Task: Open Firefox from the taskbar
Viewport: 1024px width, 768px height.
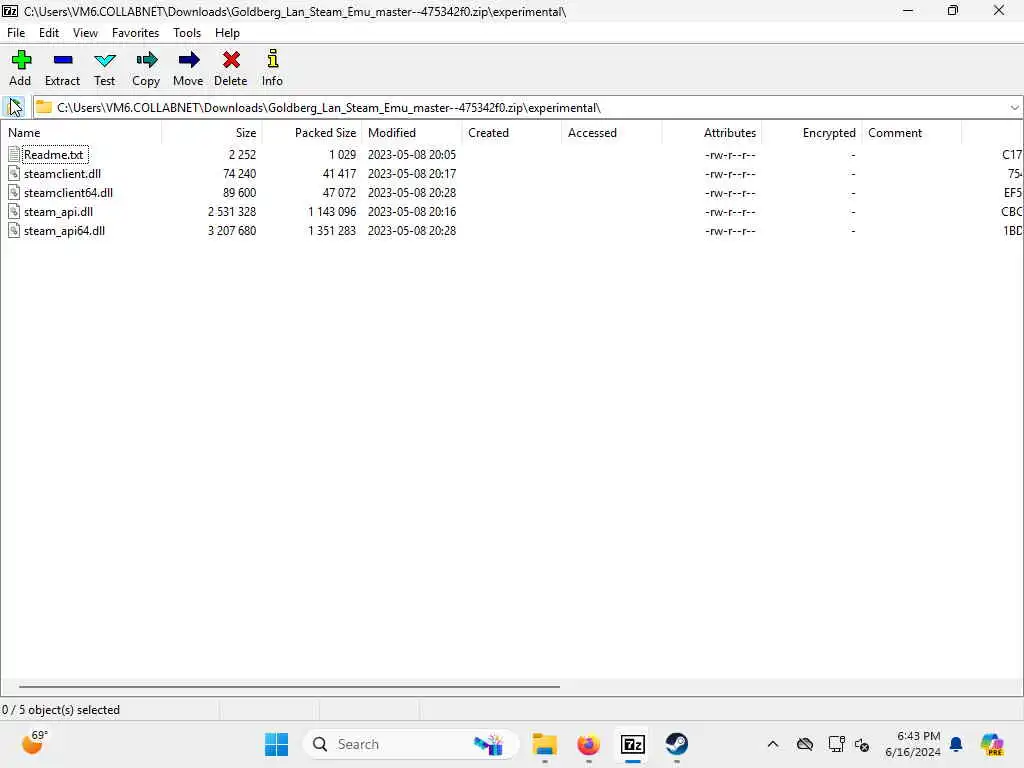Action: (588, 744)
